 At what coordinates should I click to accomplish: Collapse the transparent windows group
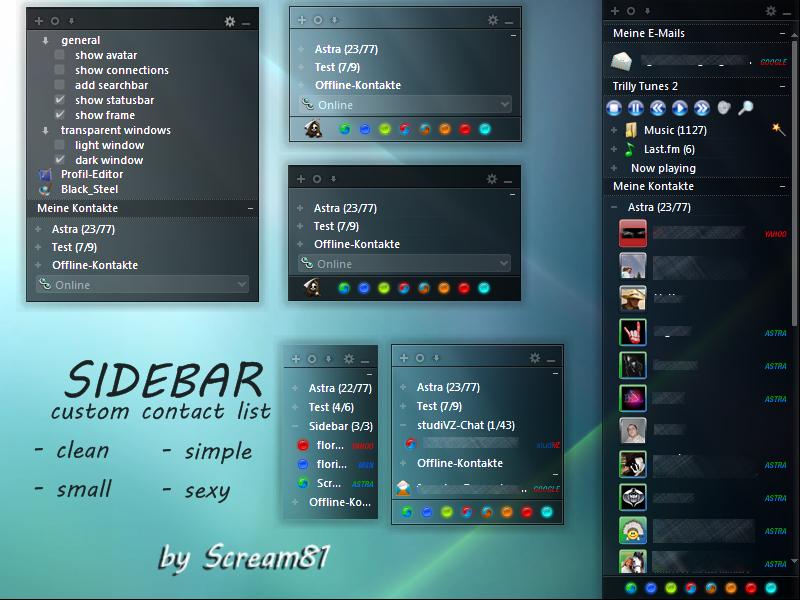(x=45, y=130)
